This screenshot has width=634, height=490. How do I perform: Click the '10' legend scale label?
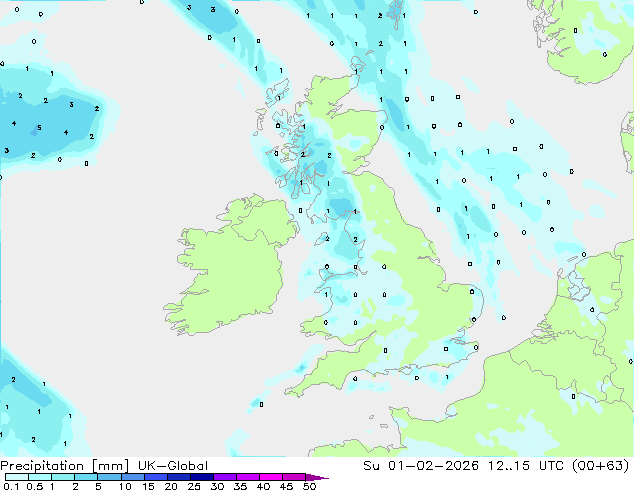pyautogui.click(x=125, y=486)
